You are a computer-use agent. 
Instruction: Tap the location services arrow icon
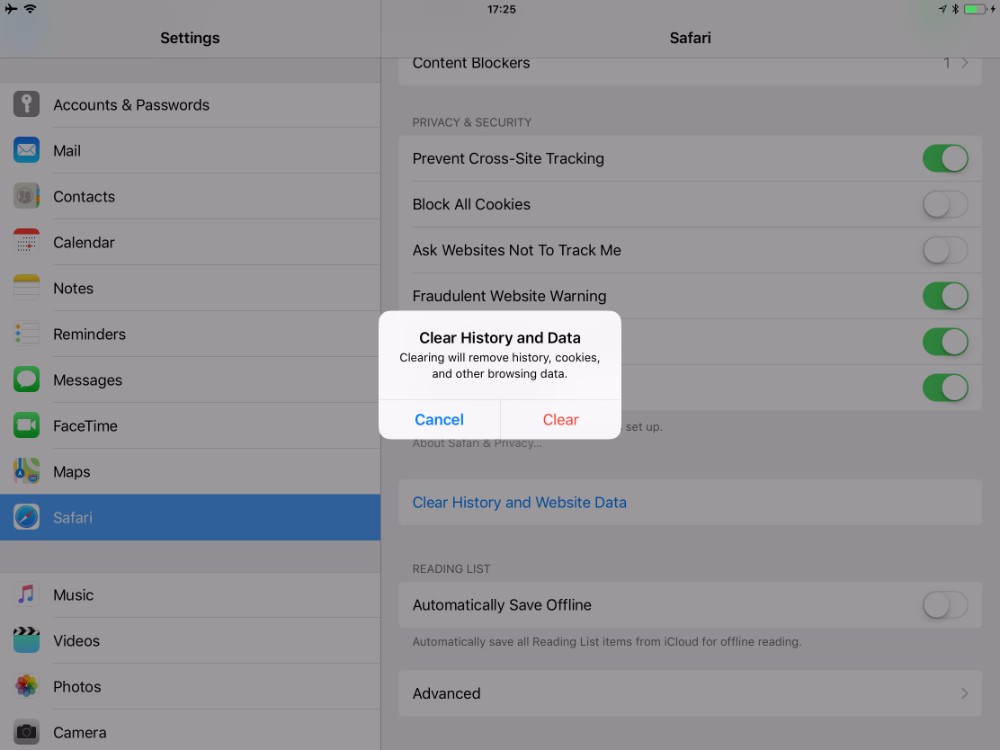942,9
